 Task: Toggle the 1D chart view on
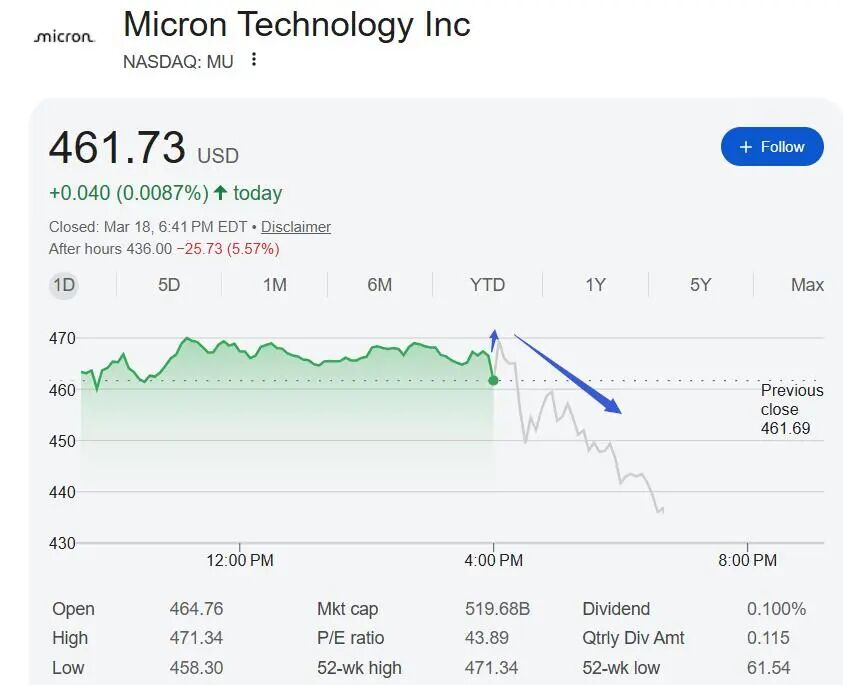pyautogui.click(x=61, y=285)
